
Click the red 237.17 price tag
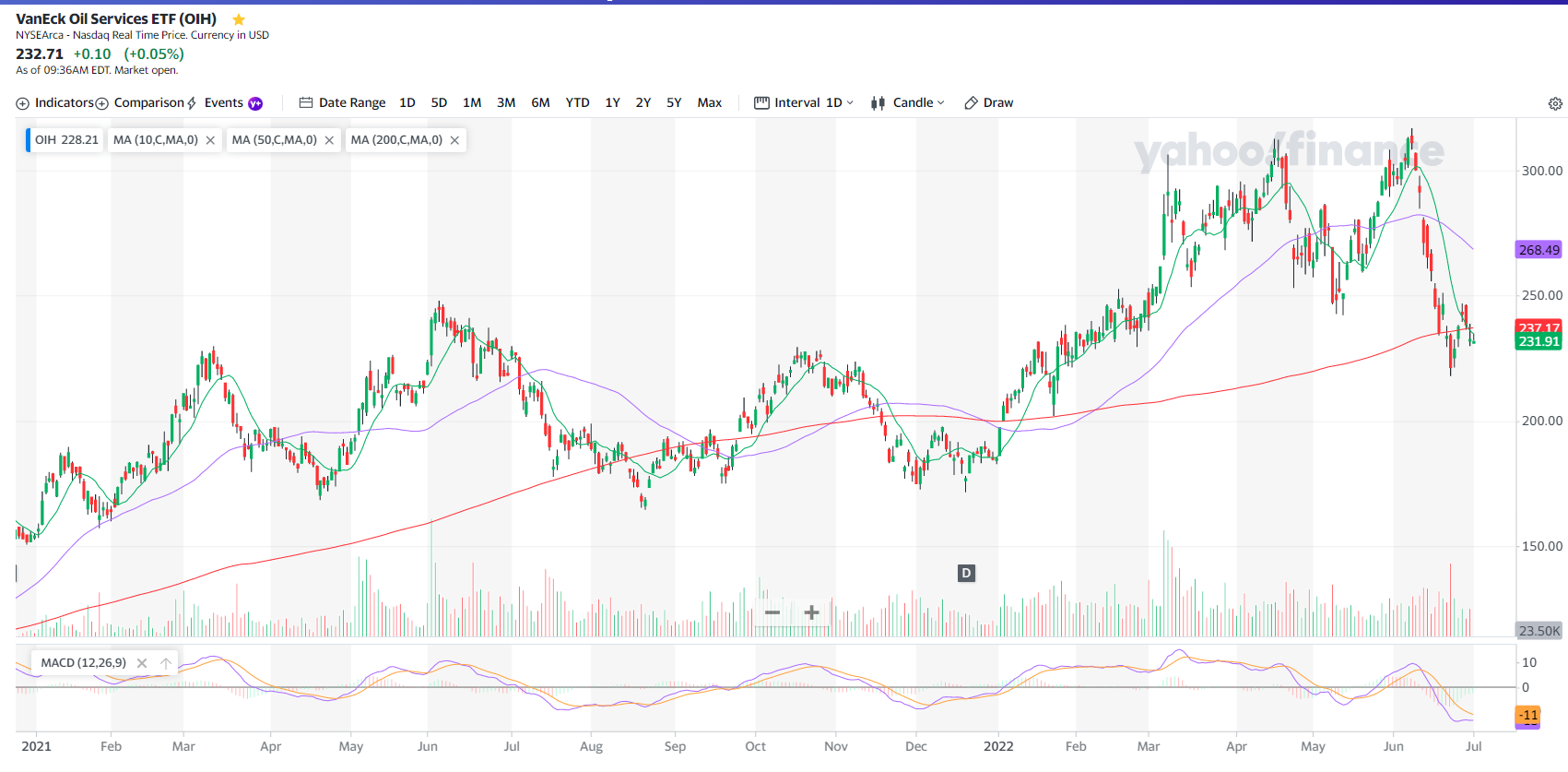click(1539, 327)
